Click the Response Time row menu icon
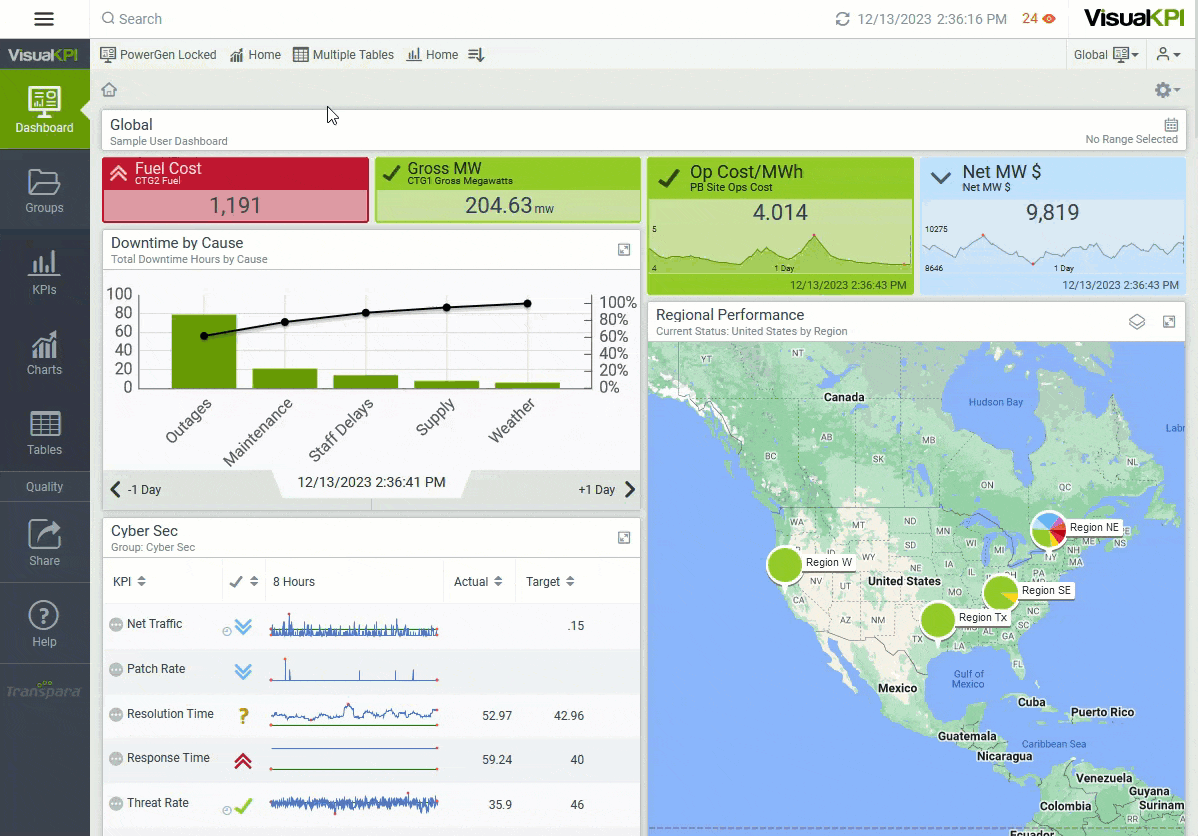 tap(116, 759)
